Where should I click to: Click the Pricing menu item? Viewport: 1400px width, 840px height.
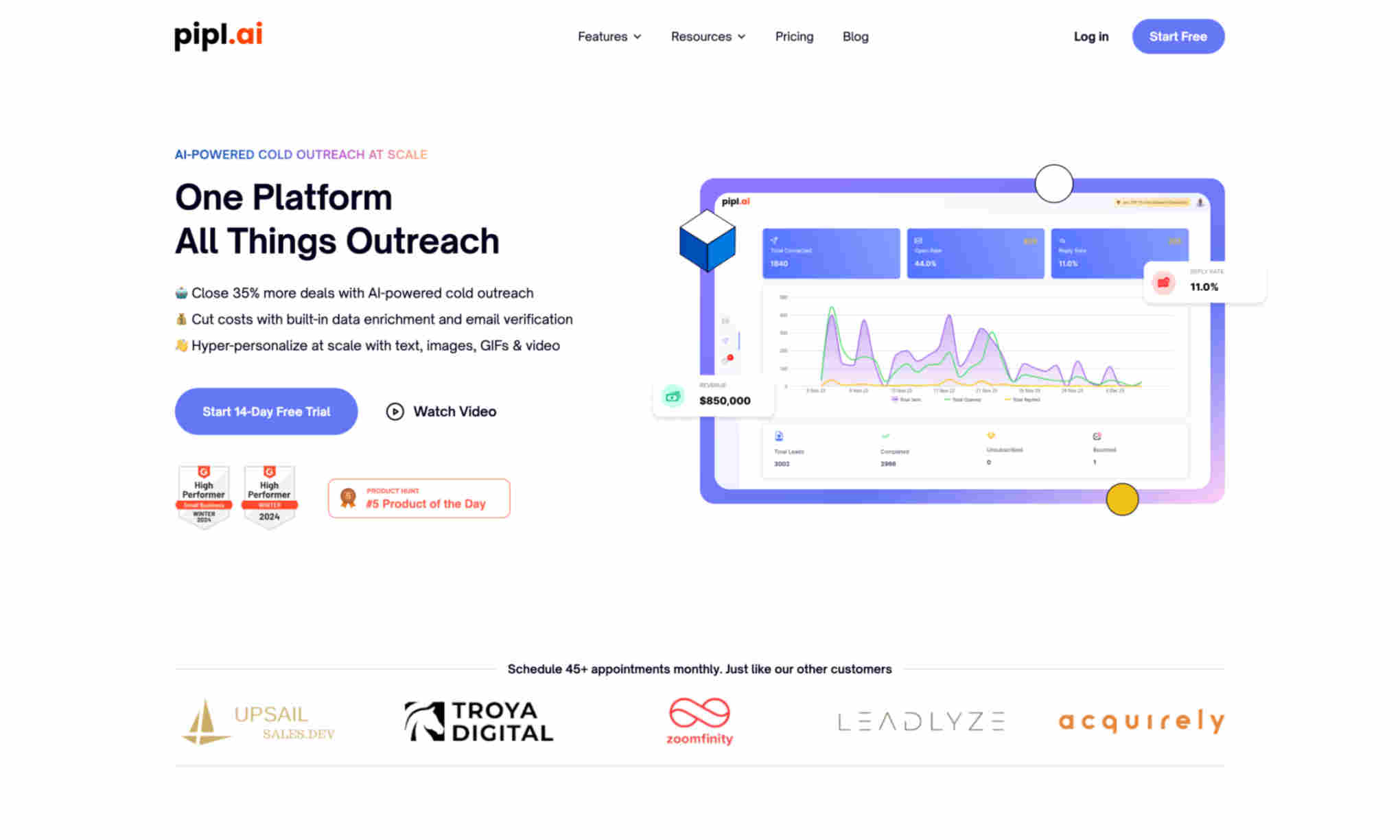coord(795,36)
